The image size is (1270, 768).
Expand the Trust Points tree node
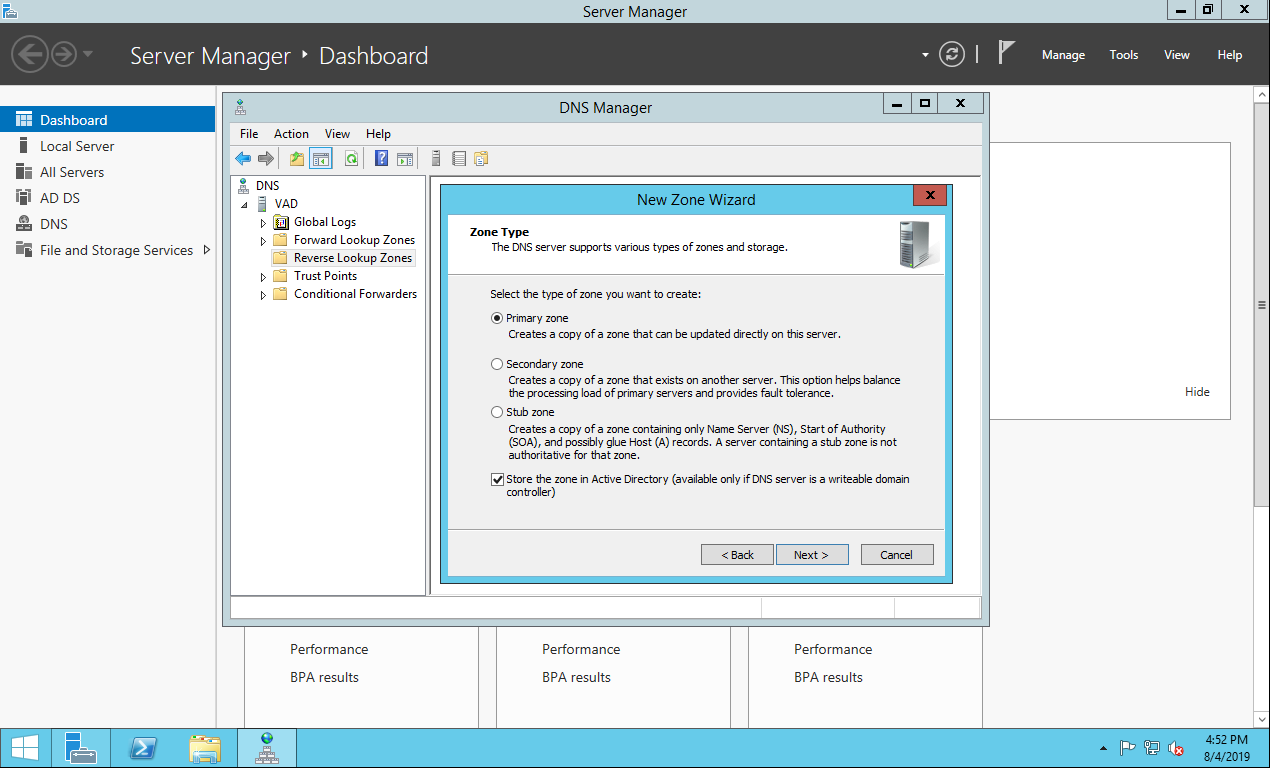click(x=264, y=276)
